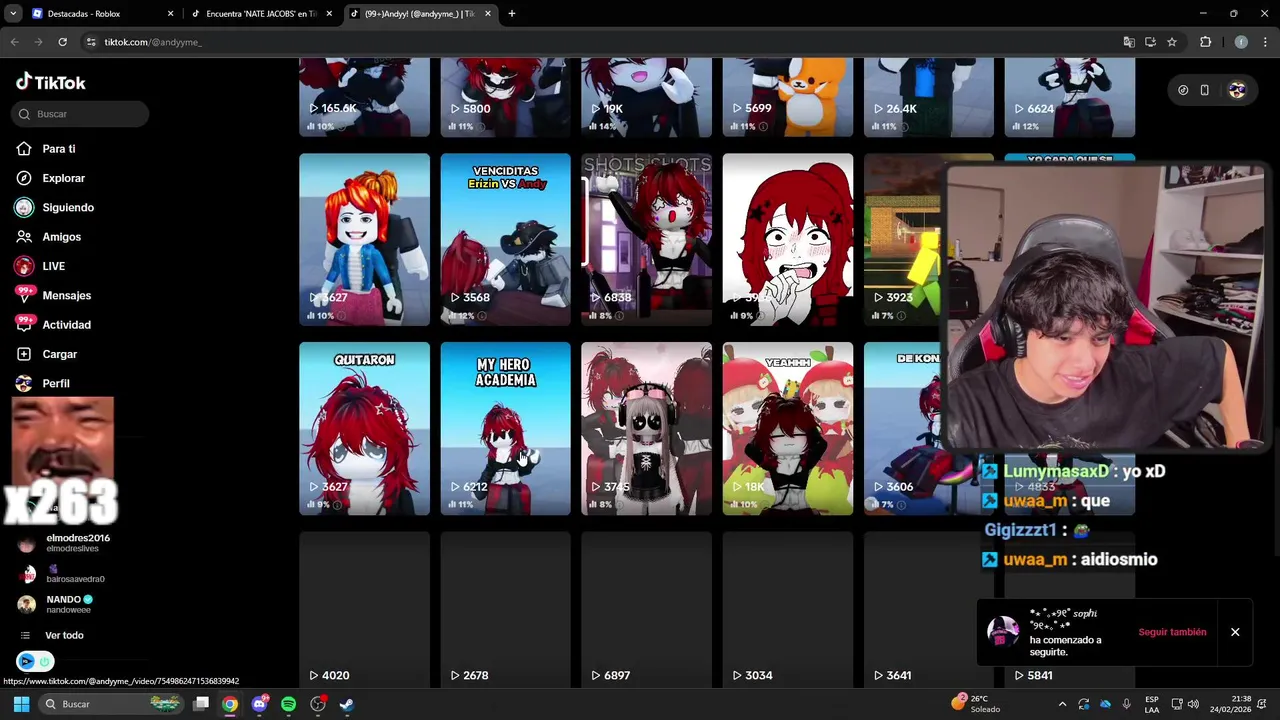Viewport: 1280px width, 720px height.
Task: Open the video with 26.4K views
Action: click(928, 97)
